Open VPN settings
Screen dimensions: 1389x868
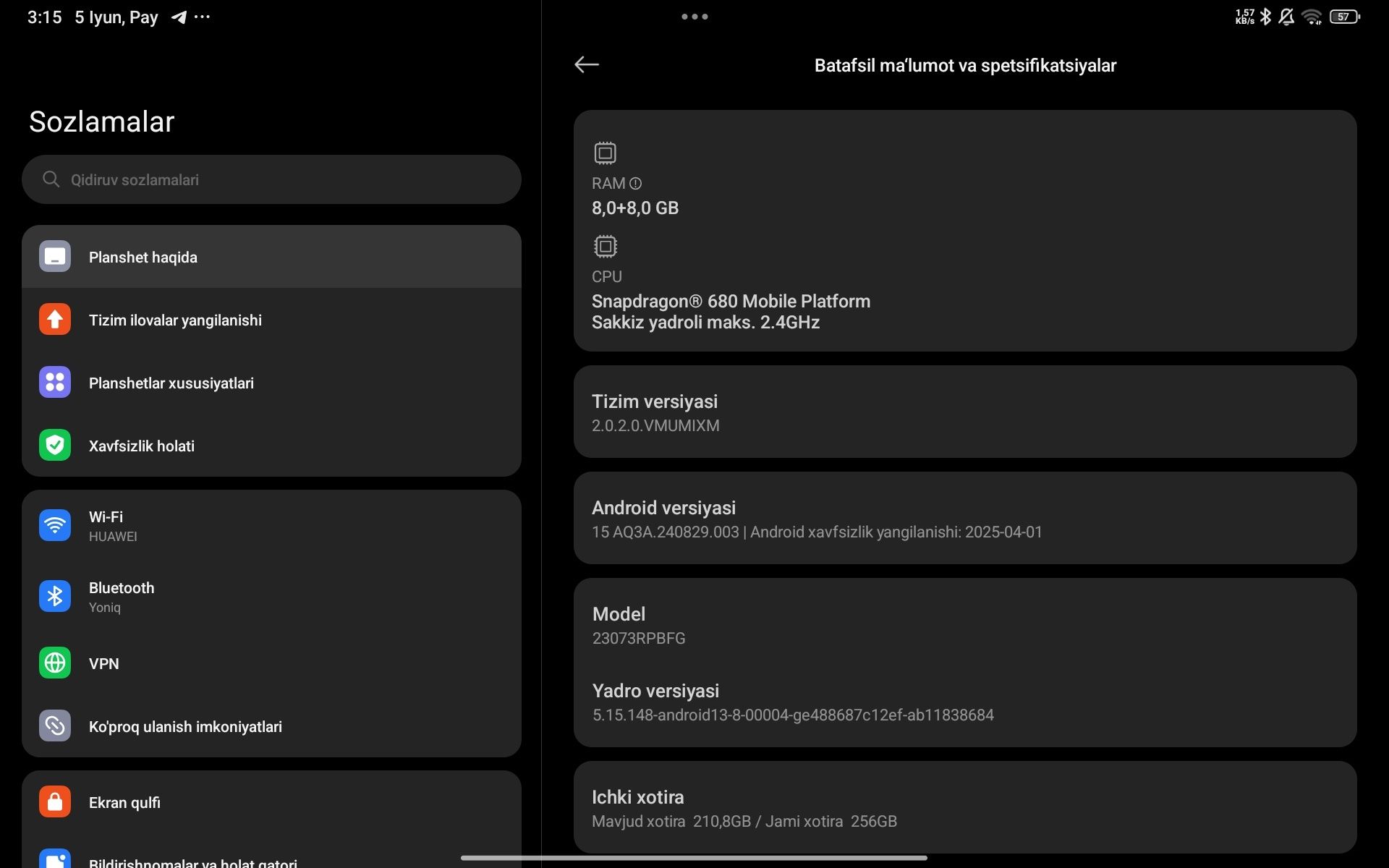click(271, 663)
